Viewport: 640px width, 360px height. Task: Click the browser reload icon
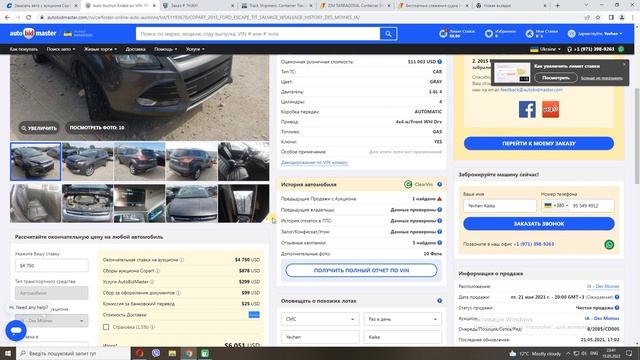29,18
